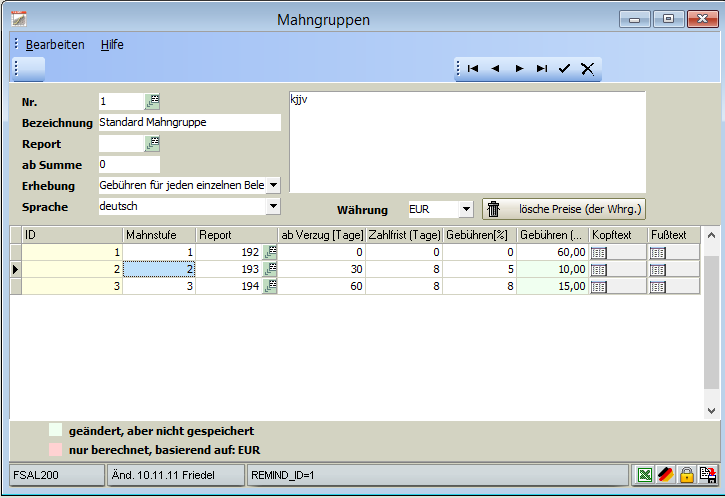This screenshot has height=498, width=725.
Task: Click lösche Preise (der Whrg.) button
Action: pyautogui.click(x=564, y=209)
